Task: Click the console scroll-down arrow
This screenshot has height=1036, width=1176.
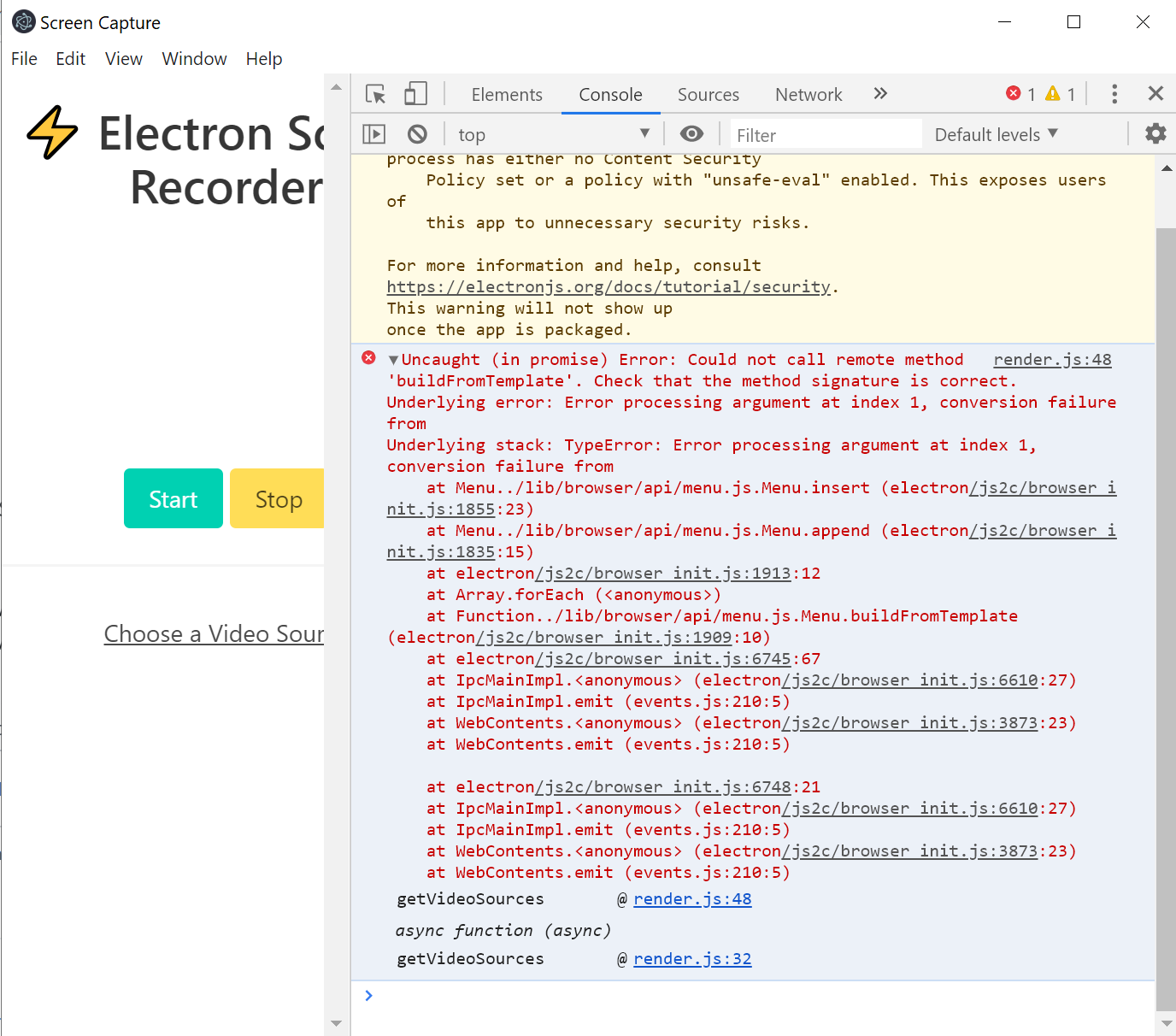Action: 1166,1022
